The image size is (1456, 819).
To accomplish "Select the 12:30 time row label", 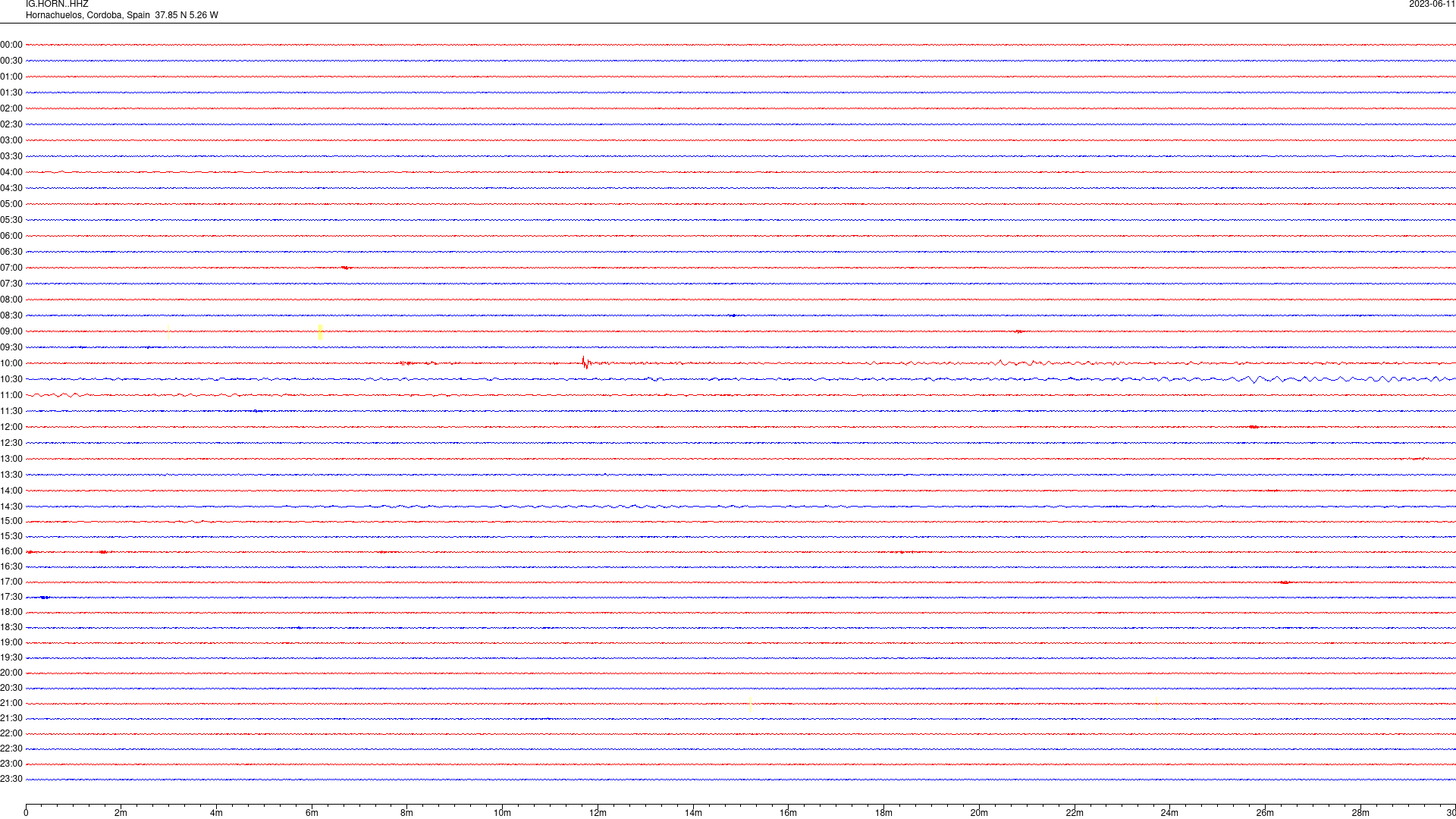I will tap(11, 443).
